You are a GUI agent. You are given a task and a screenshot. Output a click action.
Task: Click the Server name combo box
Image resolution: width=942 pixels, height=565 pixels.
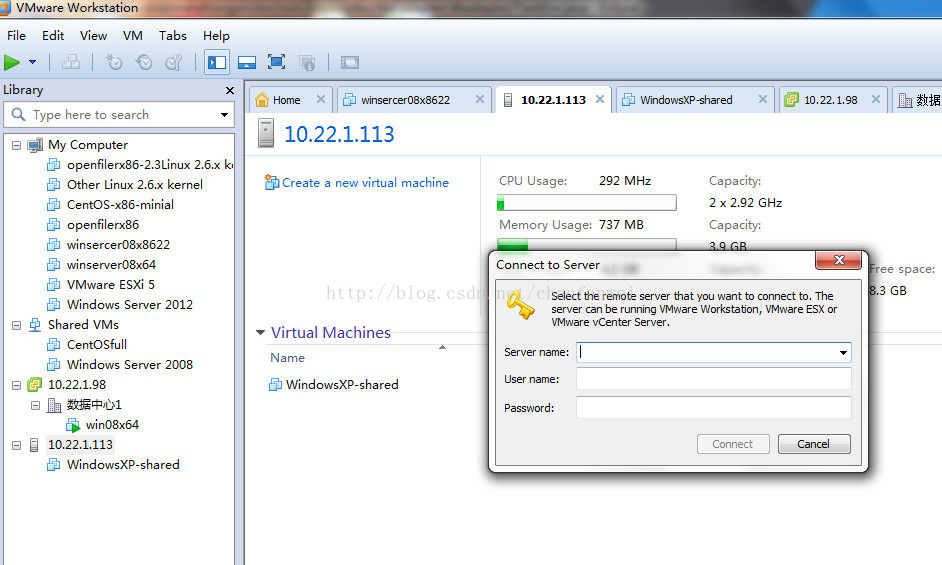pyautogui.click(x=714, y=352)
